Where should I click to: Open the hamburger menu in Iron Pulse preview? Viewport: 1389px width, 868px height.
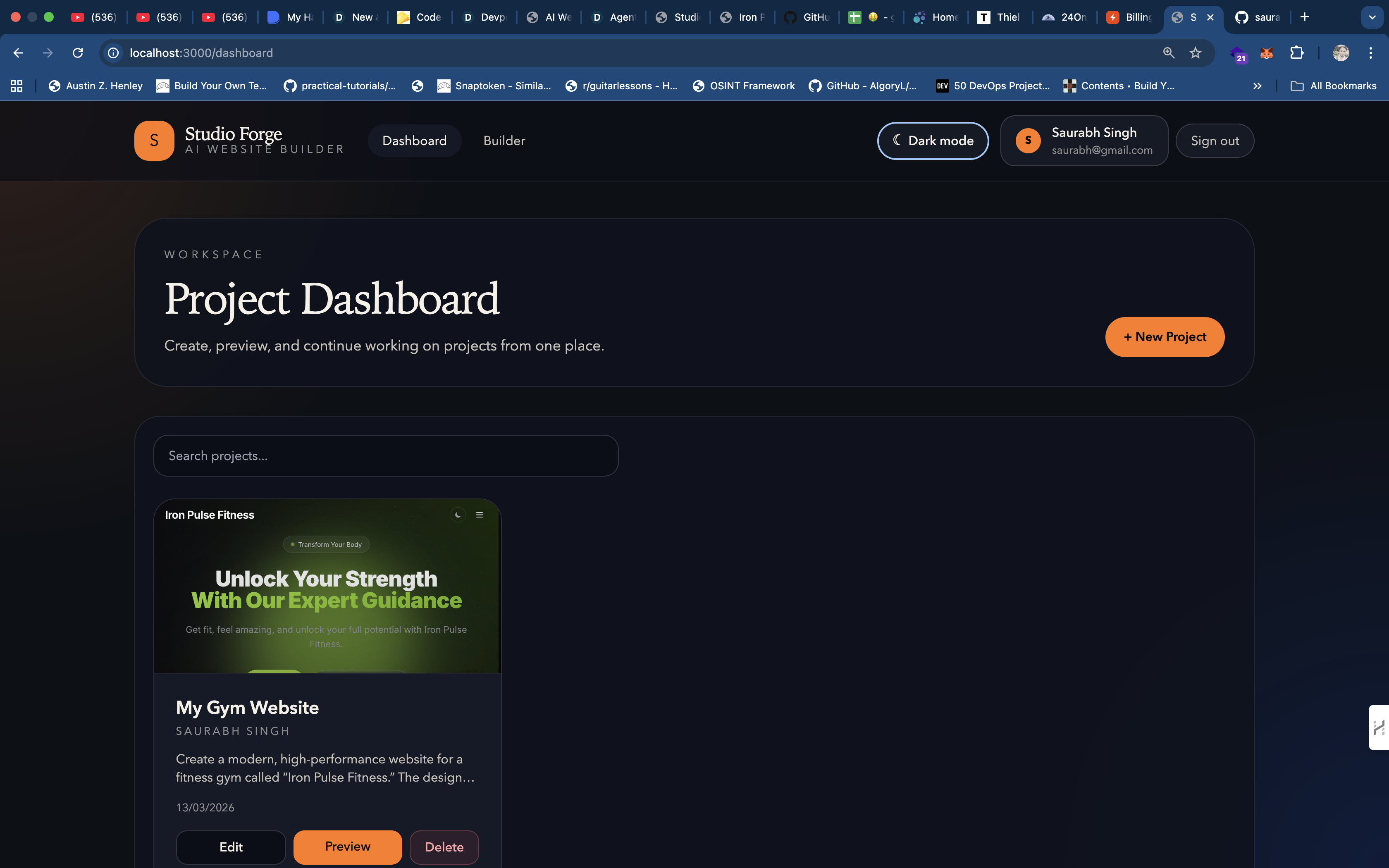479,515
